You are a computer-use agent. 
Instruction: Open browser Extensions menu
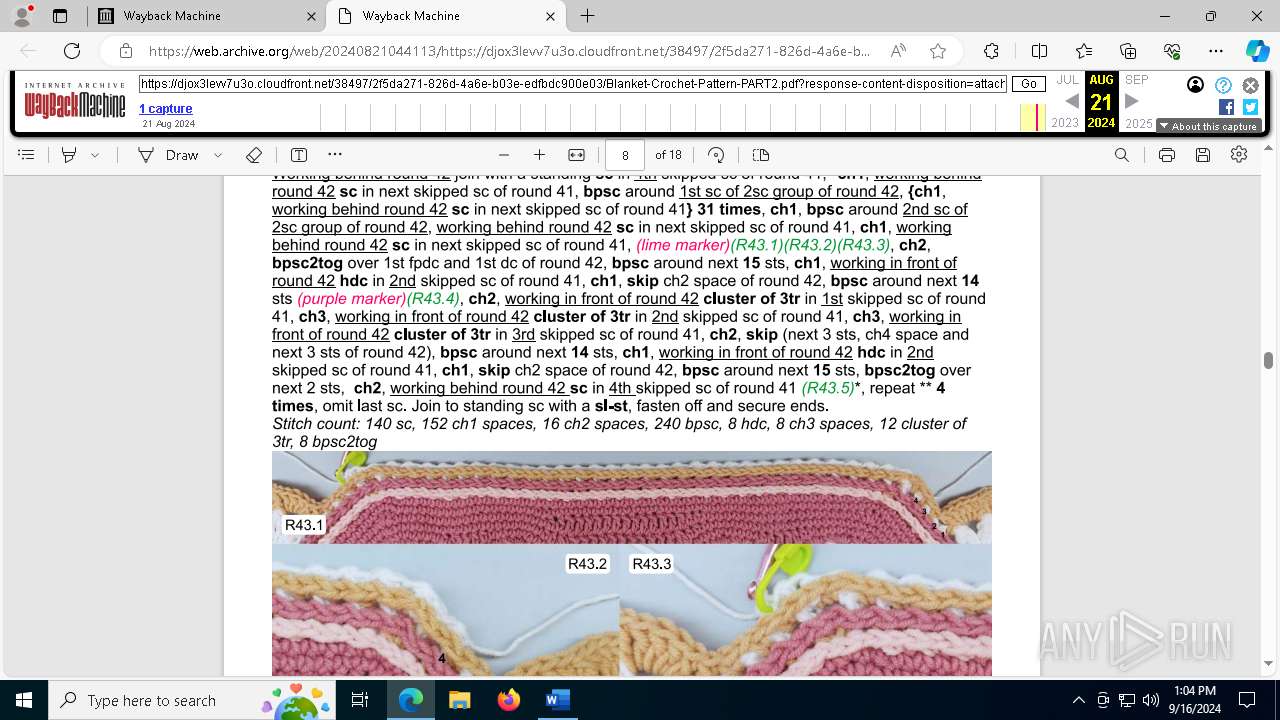[x=991, y=51]
